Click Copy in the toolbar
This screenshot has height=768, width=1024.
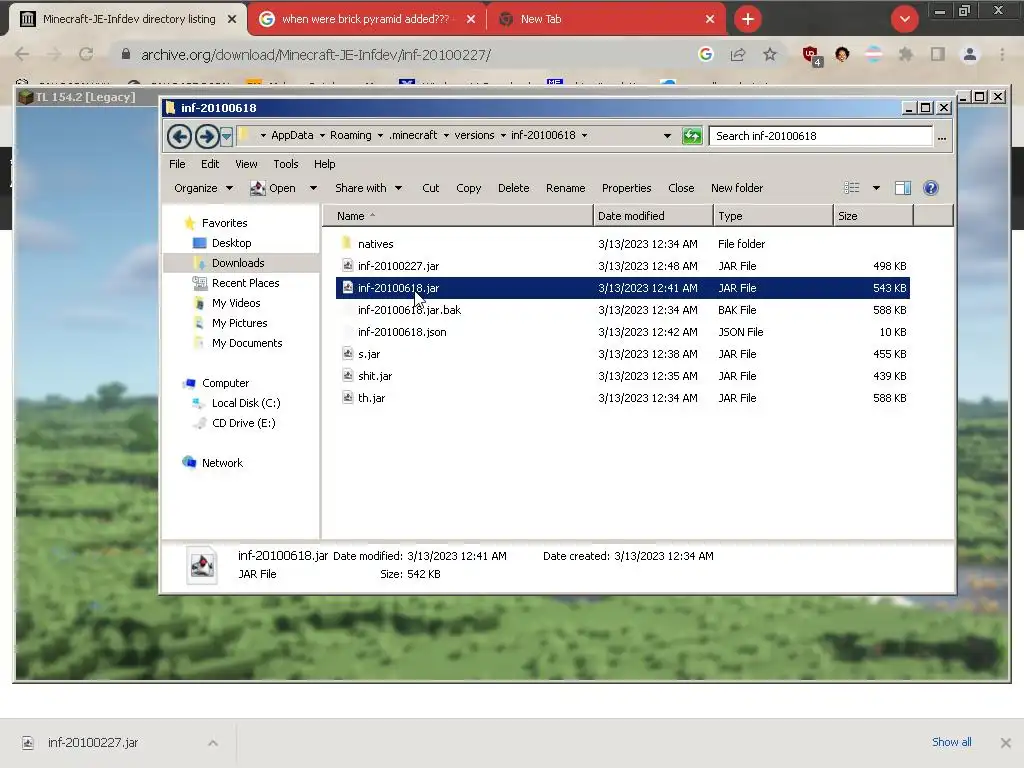[x=468, y=188]
